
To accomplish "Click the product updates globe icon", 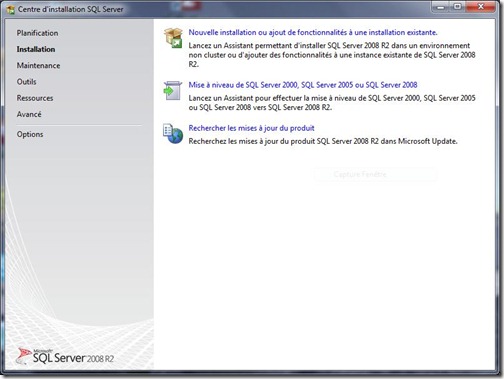I will pos(173,134).
